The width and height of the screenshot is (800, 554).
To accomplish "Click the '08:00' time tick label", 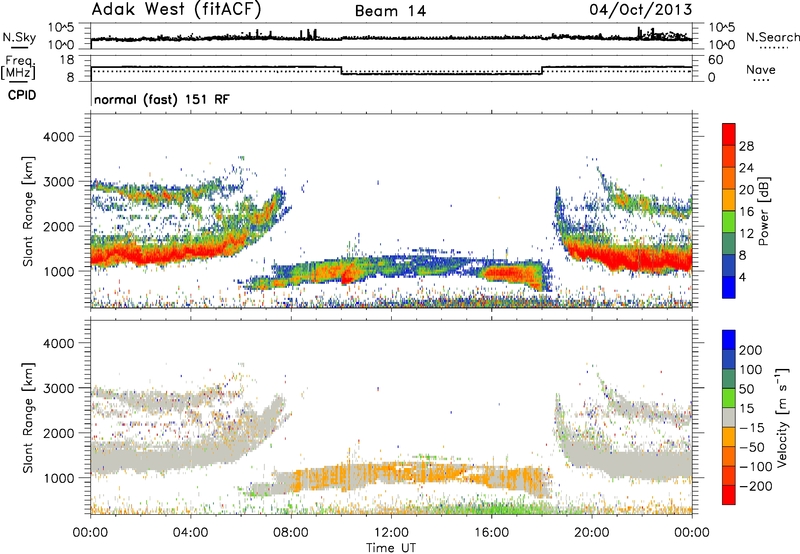I will tap(291, 533).
